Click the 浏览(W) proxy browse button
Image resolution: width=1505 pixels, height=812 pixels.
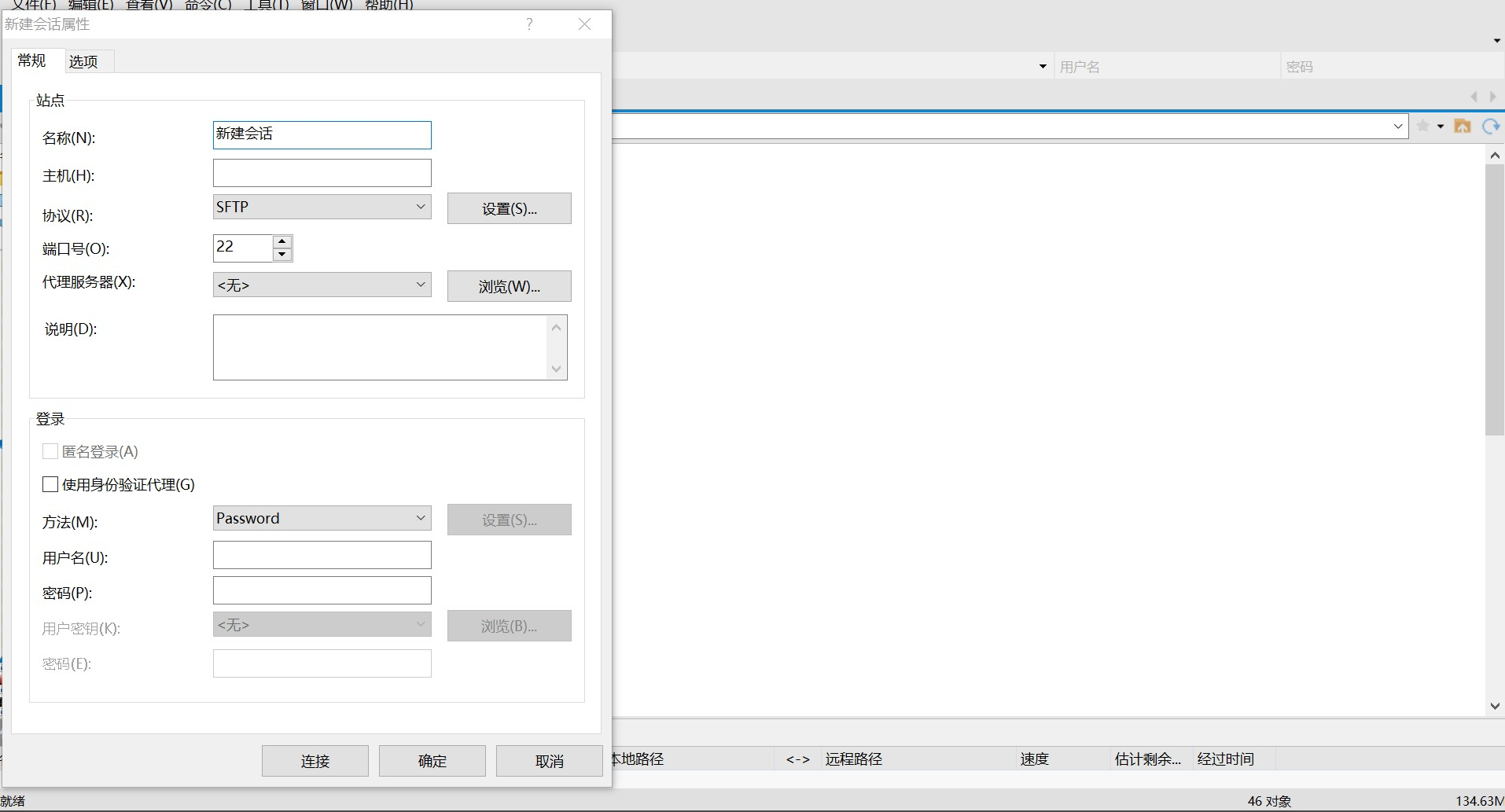[510, 286]
